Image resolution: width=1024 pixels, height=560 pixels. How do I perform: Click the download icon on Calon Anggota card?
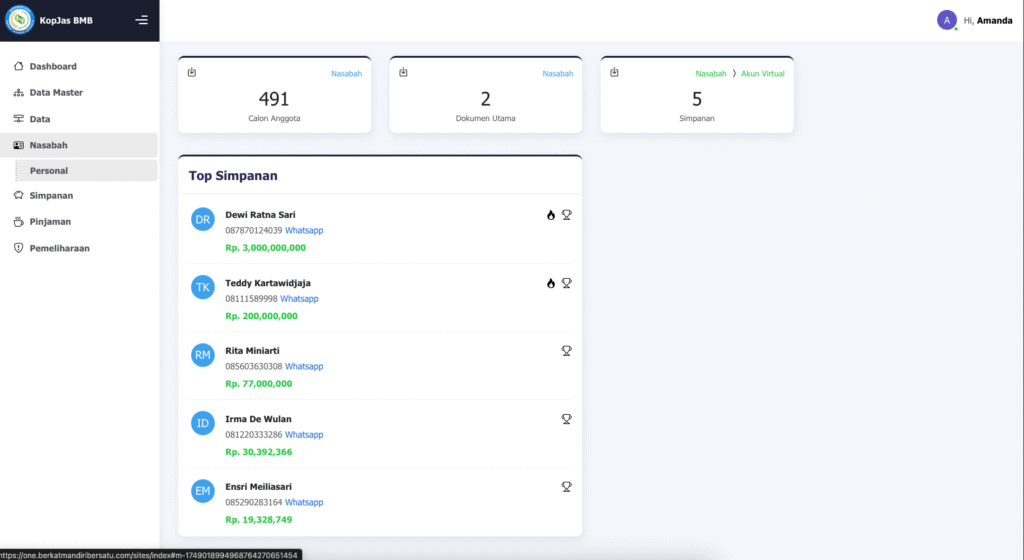coord(192,73)
